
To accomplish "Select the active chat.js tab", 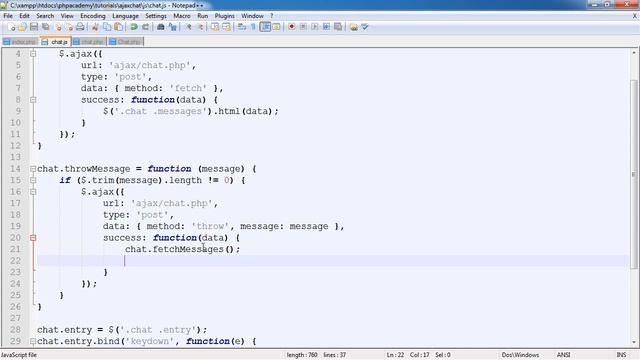I will 55,42.
